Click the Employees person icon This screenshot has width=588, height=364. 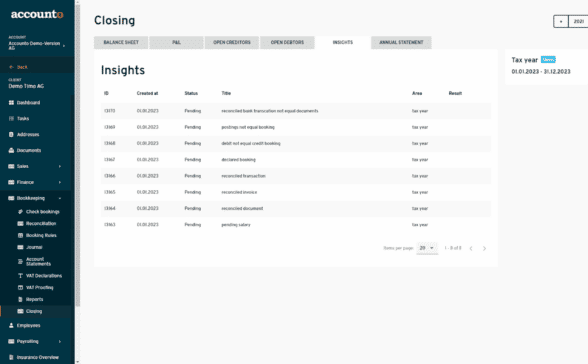(x=11, y=325)
